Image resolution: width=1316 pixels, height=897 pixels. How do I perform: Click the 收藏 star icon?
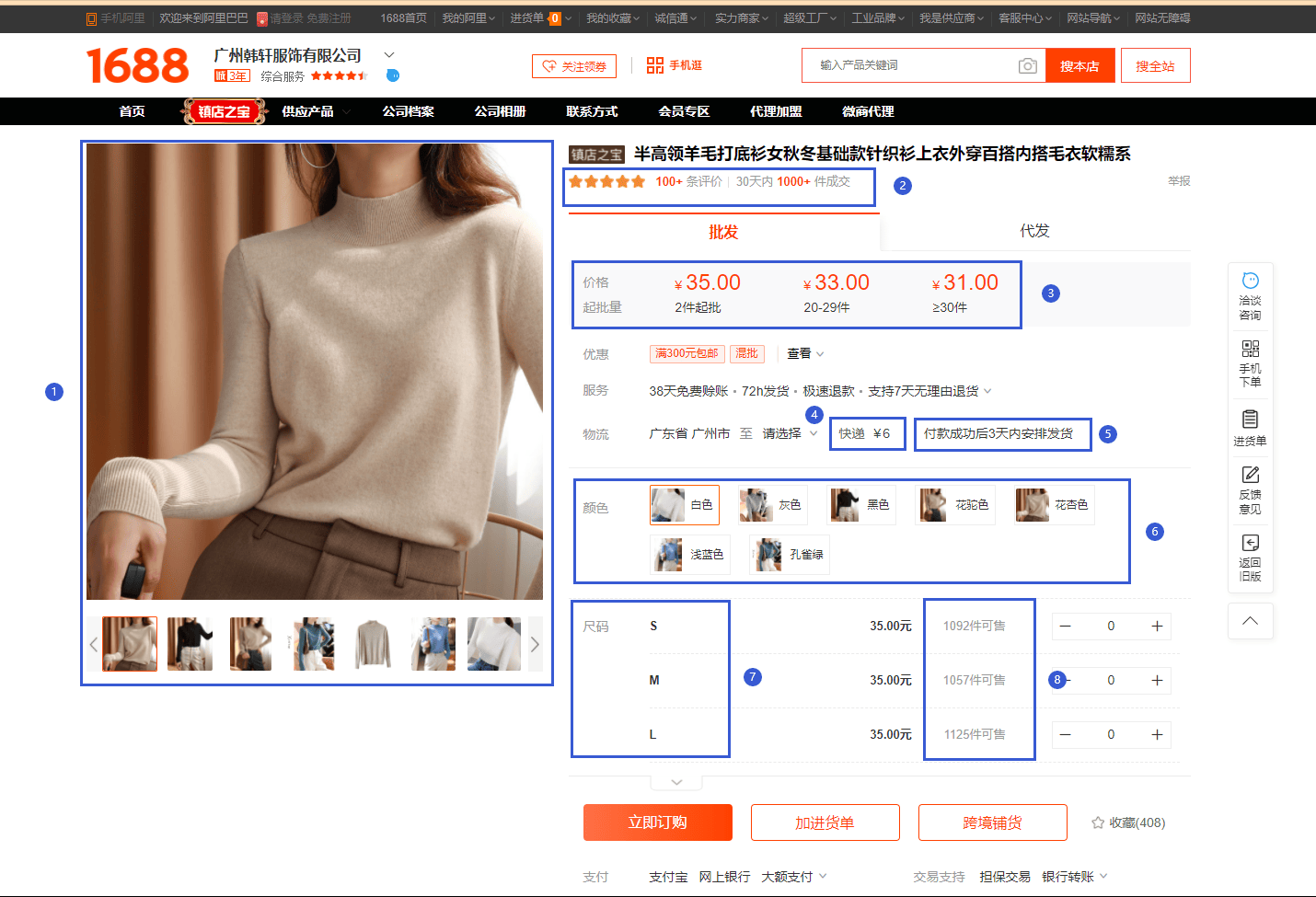1097,822
